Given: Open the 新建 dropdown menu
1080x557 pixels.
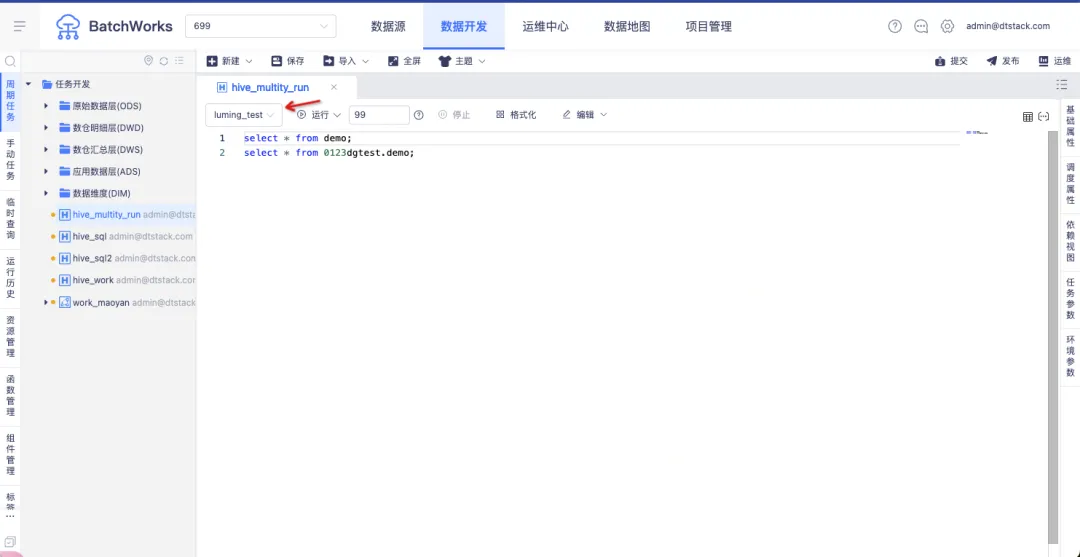Looking at the screenshot, I should 230,61.
